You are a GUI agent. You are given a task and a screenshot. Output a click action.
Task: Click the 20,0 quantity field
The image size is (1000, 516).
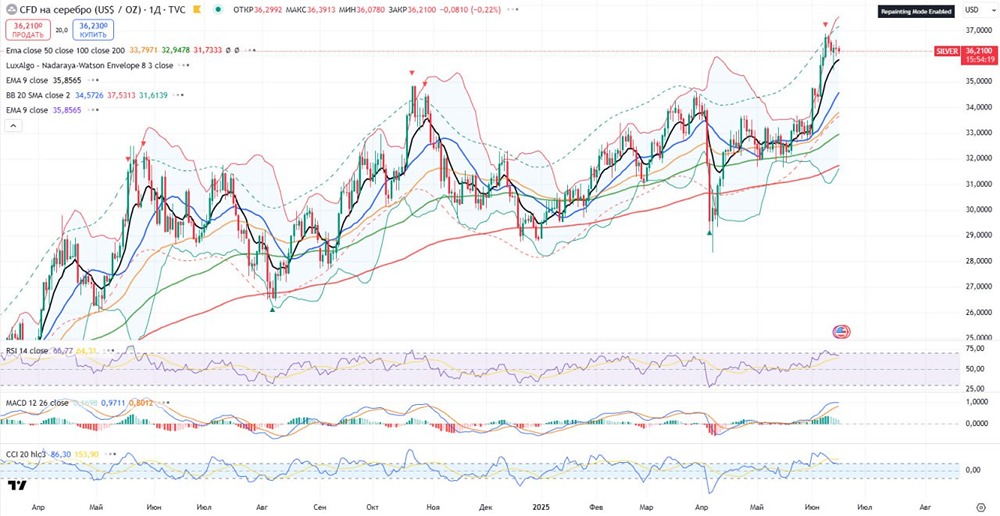[x=61, y=30]
